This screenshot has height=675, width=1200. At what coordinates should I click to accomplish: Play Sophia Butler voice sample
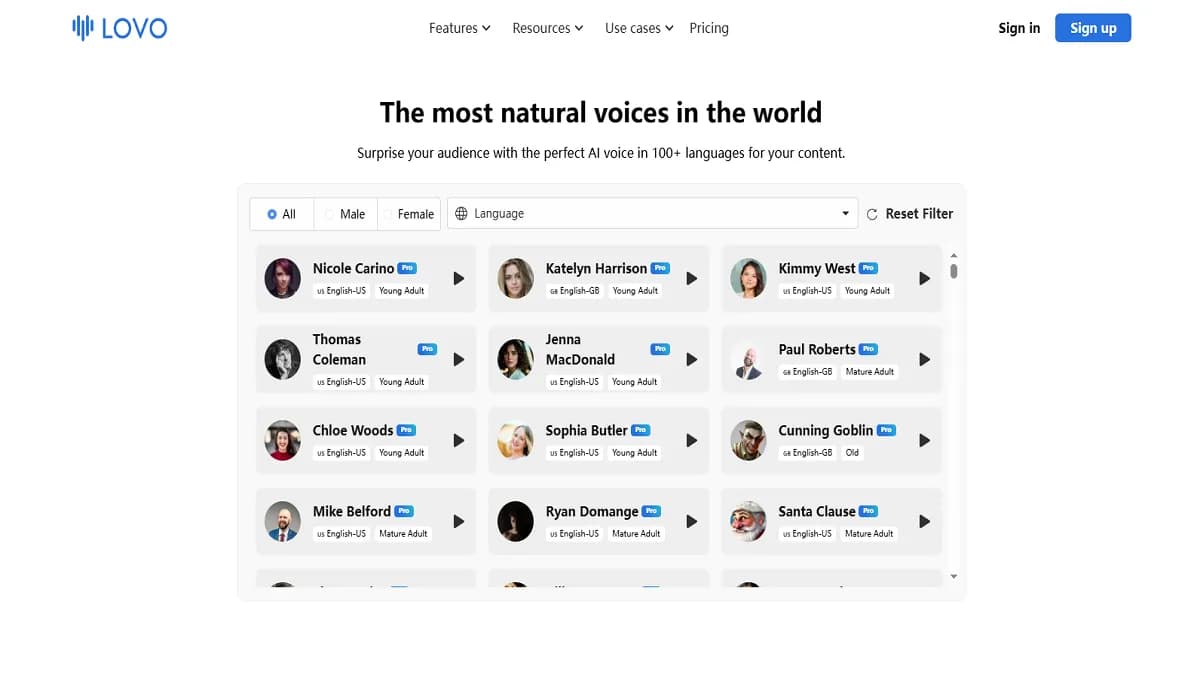[692, 440]
